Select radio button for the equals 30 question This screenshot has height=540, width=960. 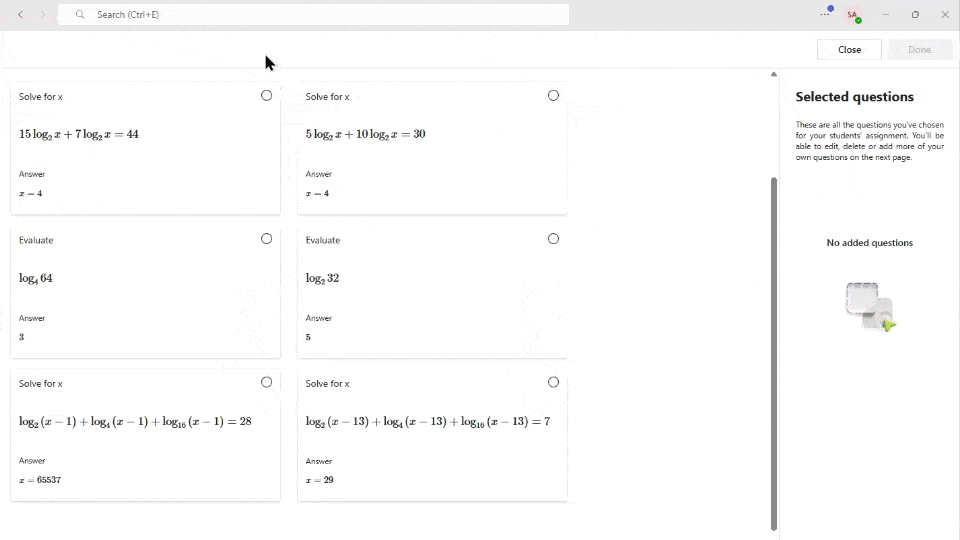553,96
